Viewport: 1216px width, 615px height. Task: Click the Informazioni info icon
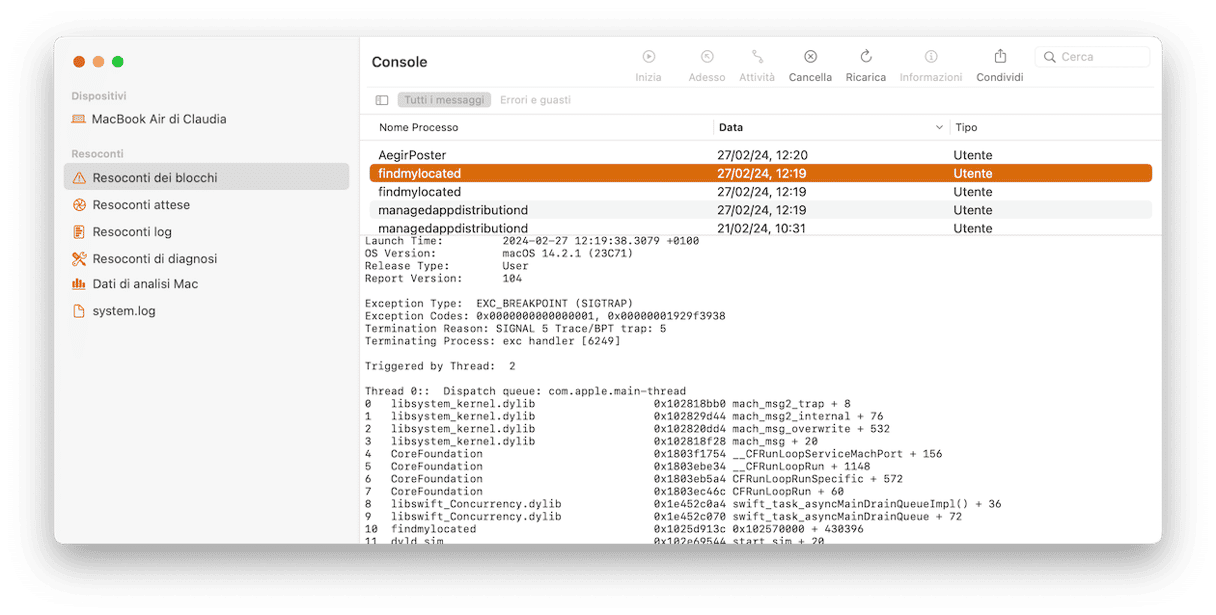[x=931, y=57]
